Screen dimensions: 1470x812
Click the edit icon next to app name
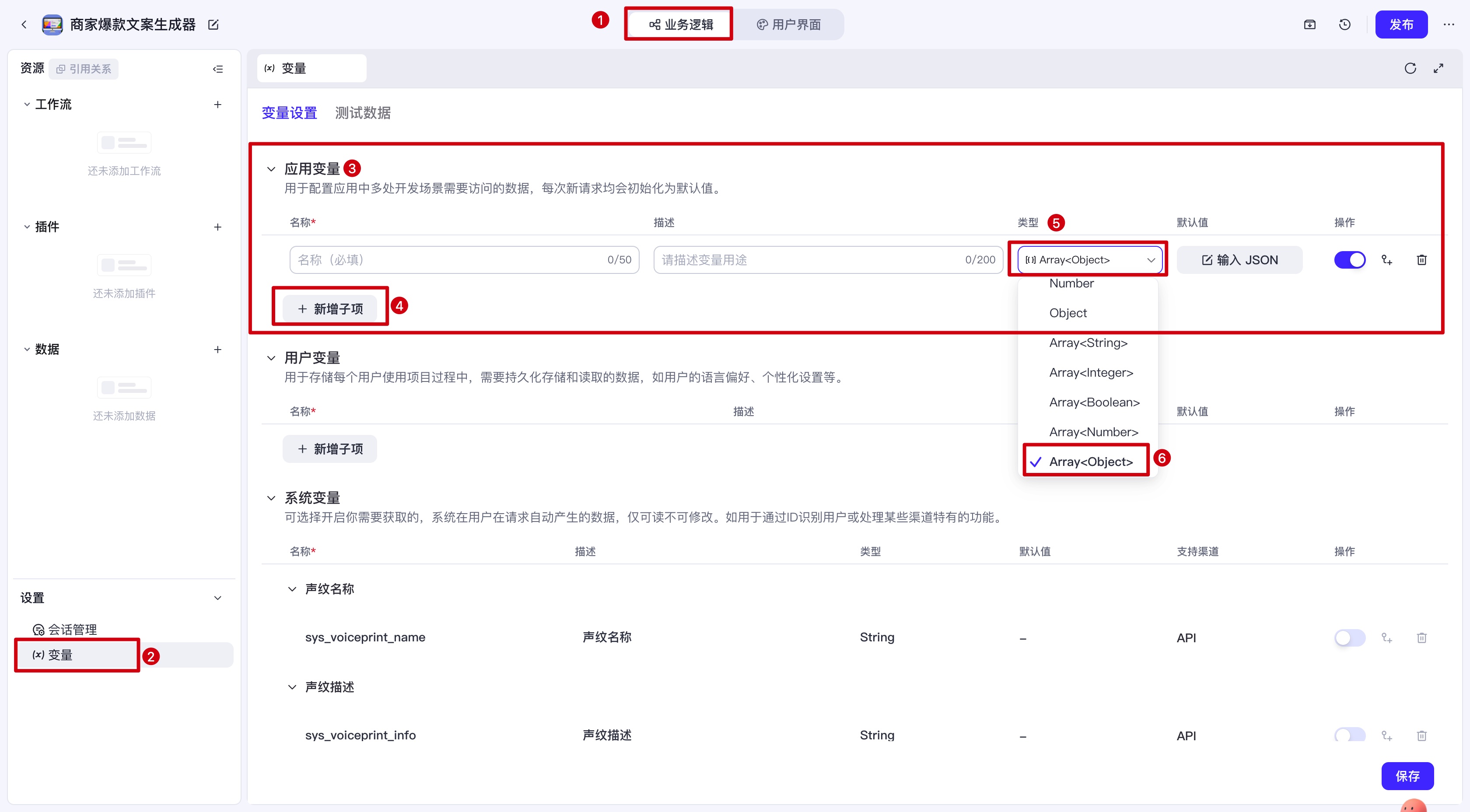point(213,24)
